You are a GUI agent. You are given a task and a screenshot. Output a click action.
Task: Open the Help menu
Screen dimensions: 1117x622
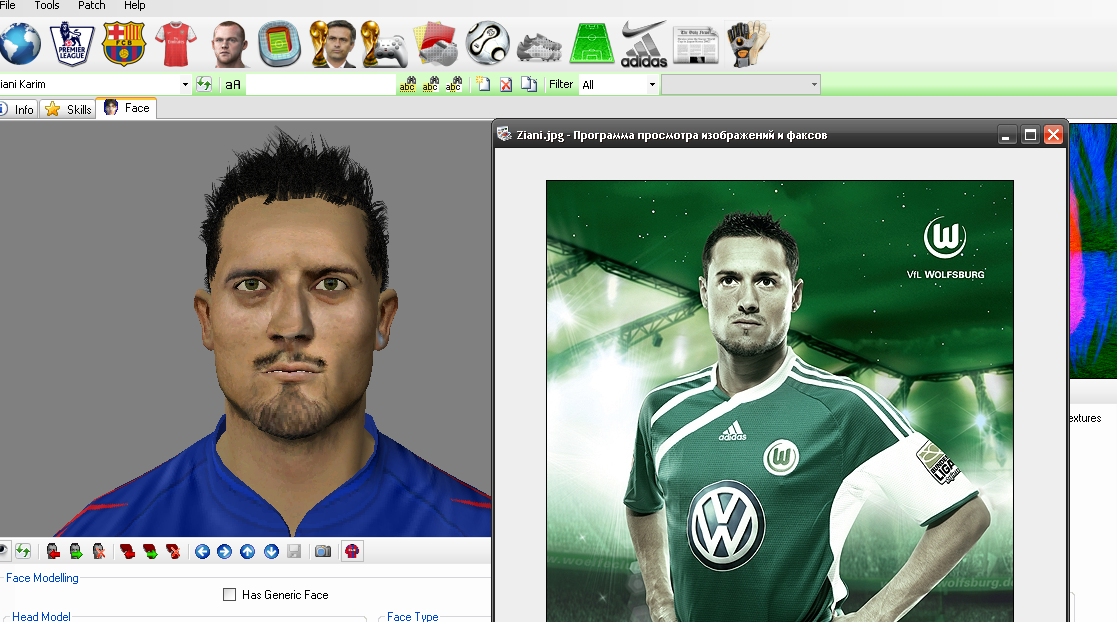click(x=135, y=6)
